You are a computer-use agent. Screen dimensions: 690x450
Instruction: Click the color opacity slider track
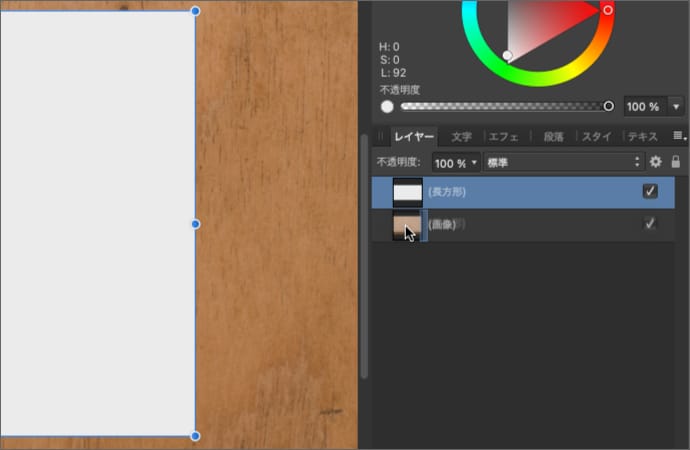coord(505,106)
